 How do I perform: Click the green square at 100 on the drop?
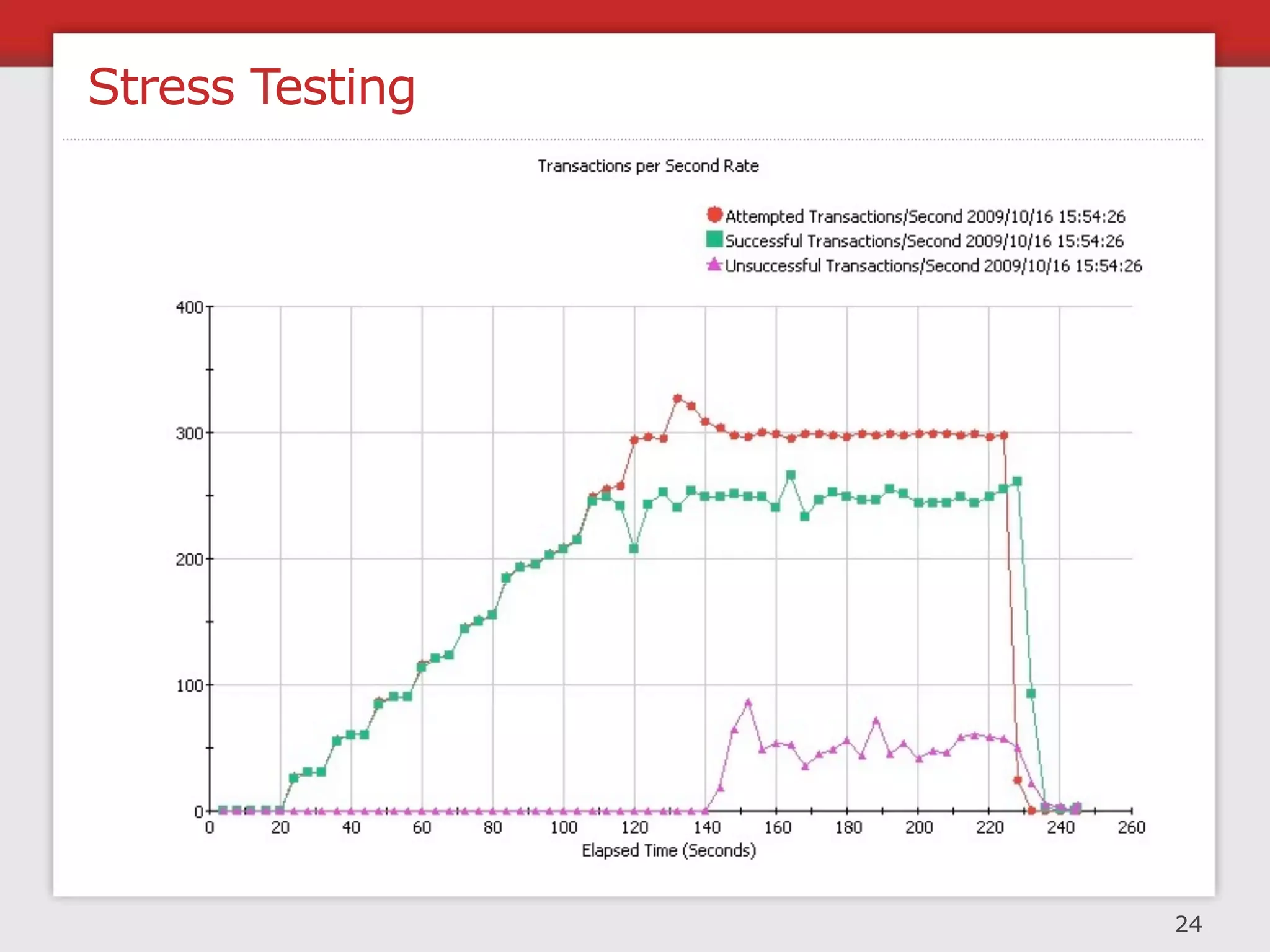[x=1031, y=694]
